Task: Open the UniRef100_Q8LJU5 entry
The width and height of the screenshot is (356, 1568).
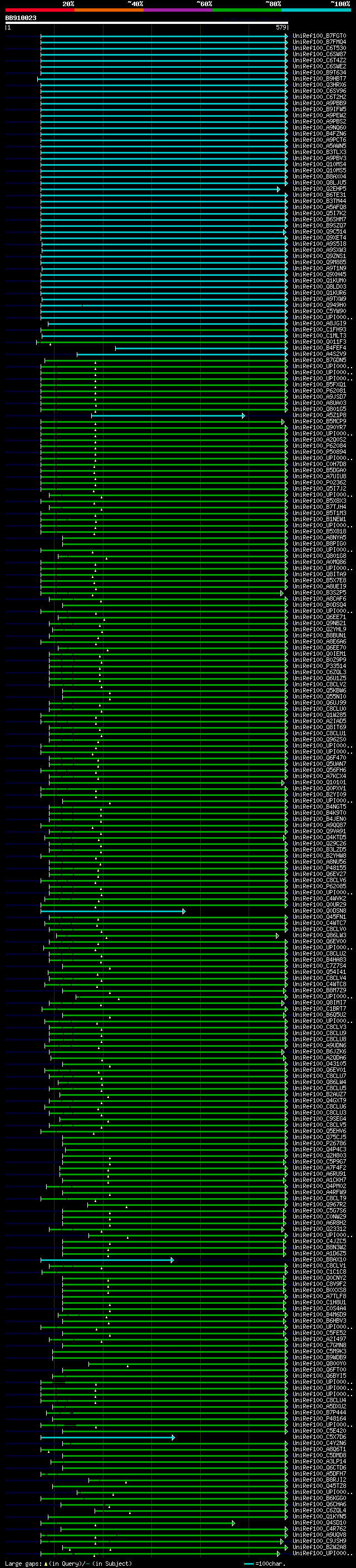Action: pos(319,182)
